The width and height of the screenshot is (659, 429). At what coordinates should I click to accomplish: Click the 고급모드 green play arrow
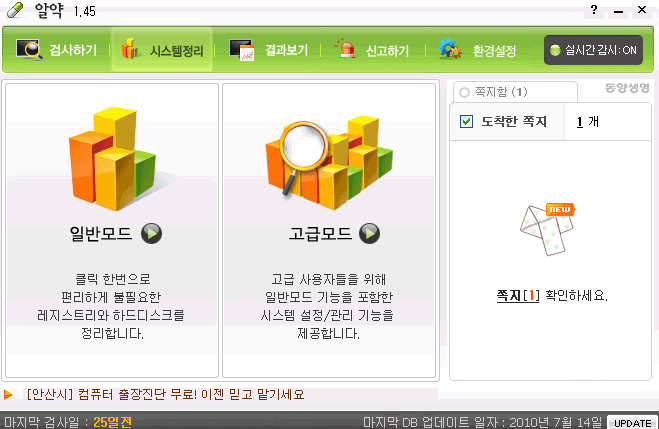pos(369,233)
